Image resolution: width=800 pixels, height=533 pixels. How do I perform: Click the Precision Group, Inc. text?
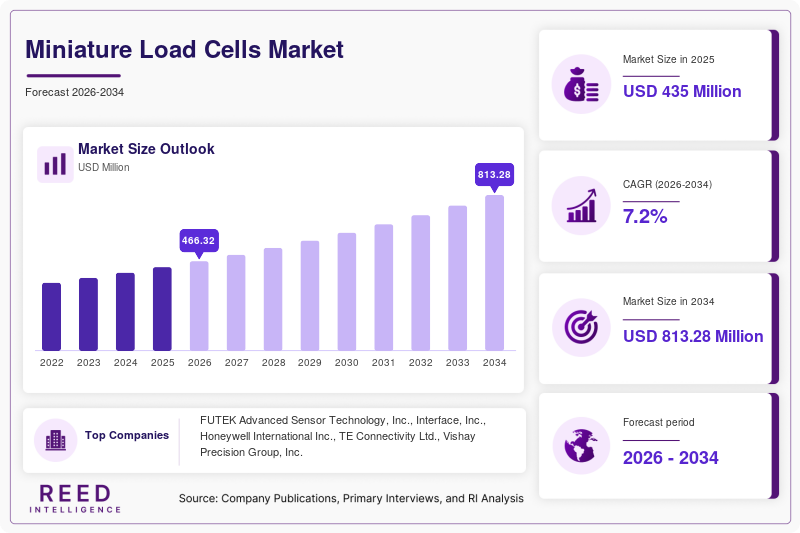(251, 452)
